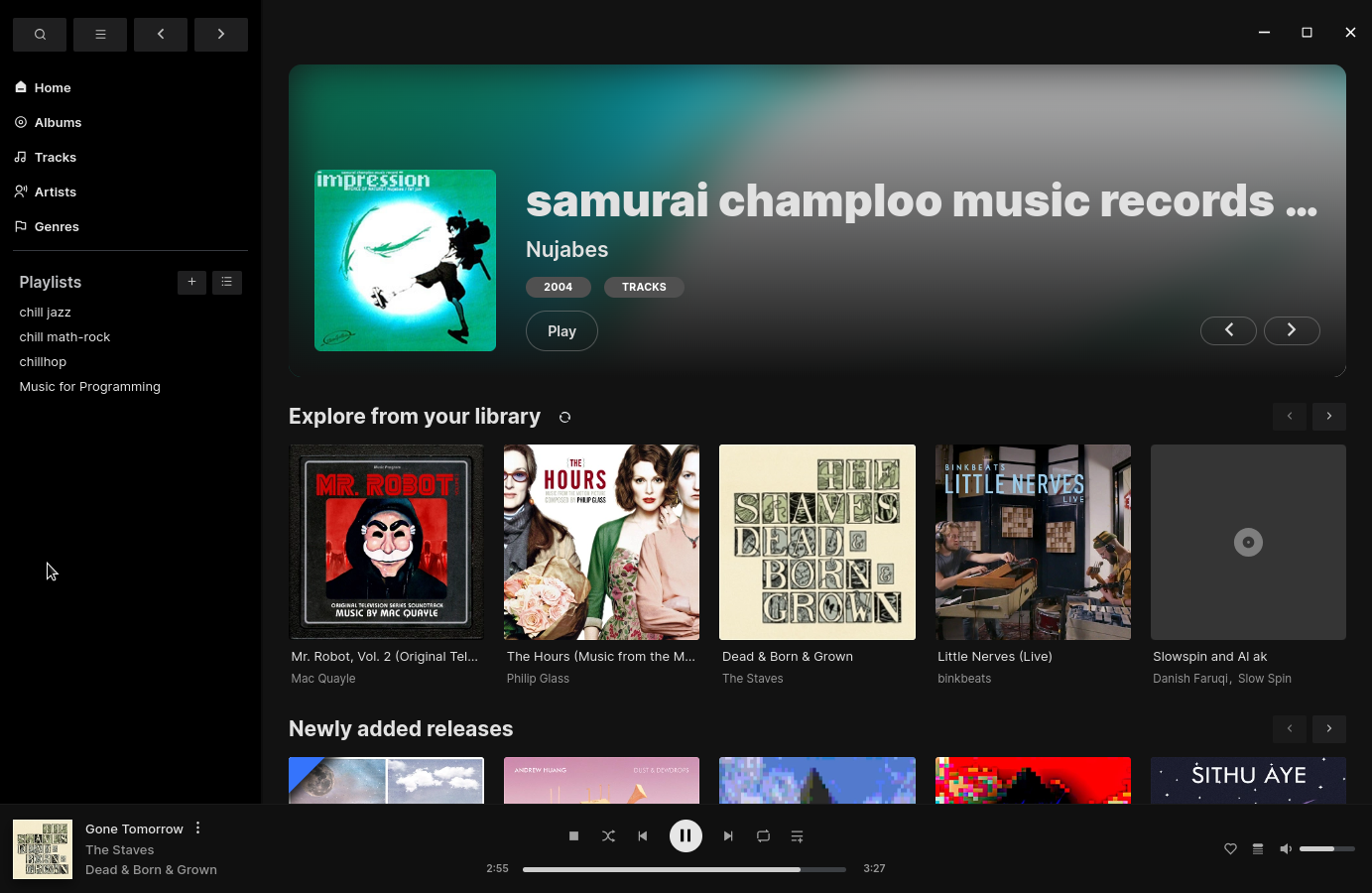This screenshot has height=893, width=1372.
Task: Stop playback with the stop button
Action: pos(573,836)
